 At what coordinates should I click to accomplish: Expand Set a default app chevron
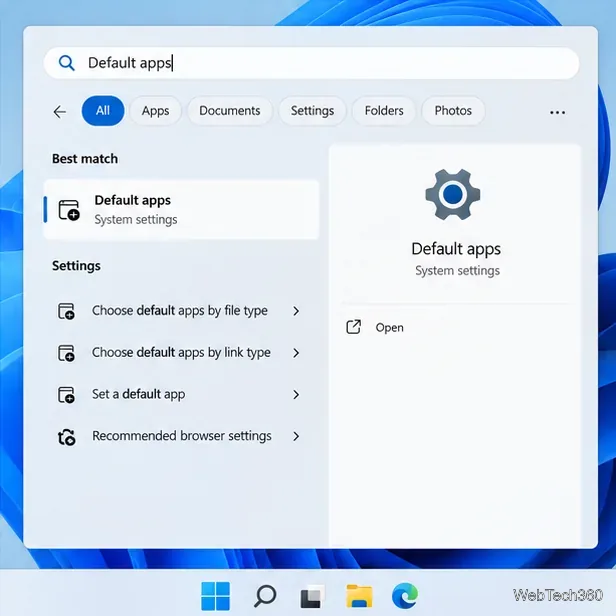tap(296, 394)
